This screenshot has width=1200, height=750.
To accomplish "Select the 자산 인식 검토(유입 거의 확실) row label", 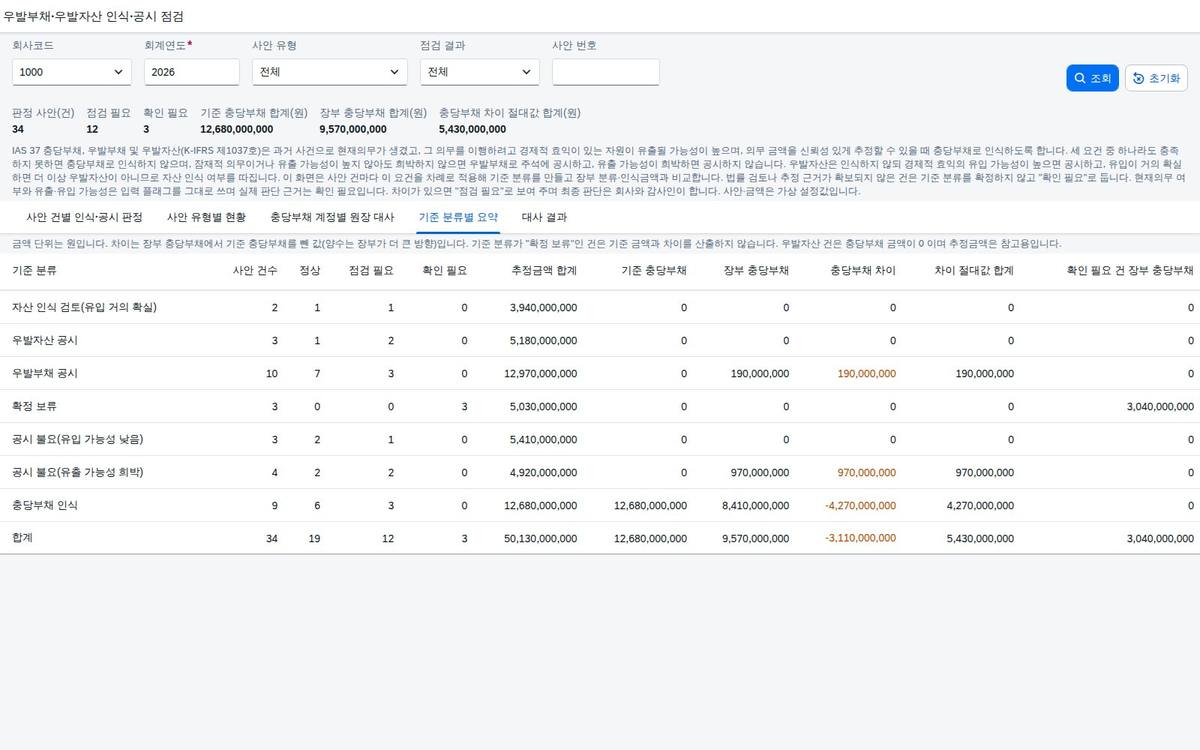I will 84,307.
